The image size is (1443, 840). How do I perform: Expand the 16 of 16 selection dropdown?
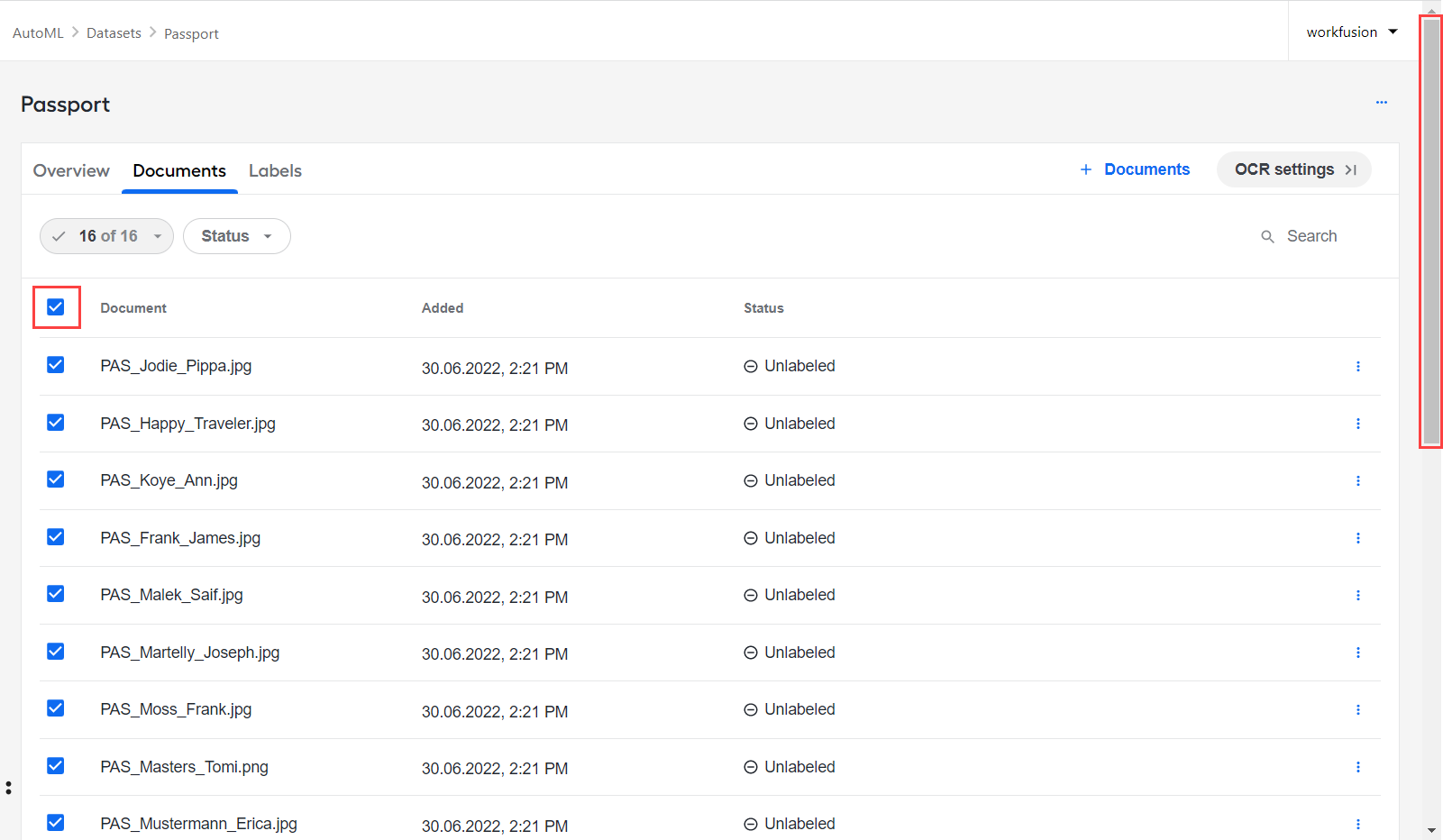106,236
